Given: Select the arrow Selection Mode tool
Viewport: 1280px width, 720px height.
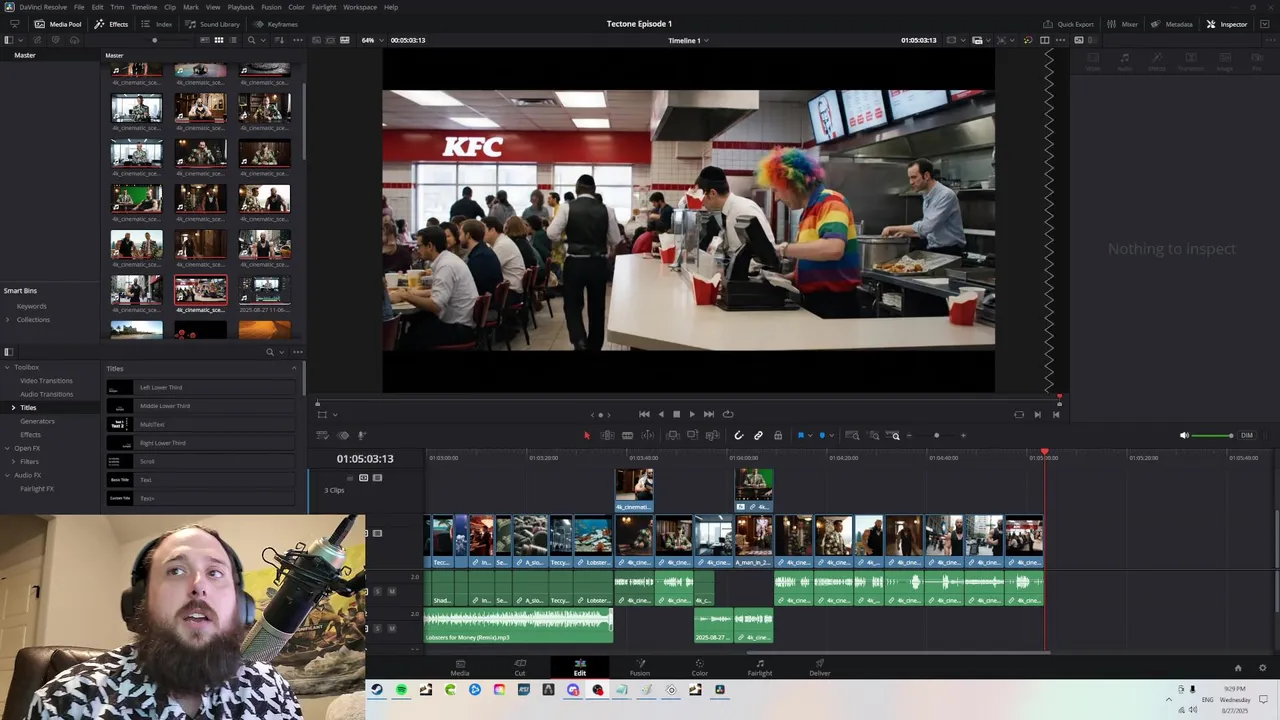Looking at the screenshot, I should [587, 435].
